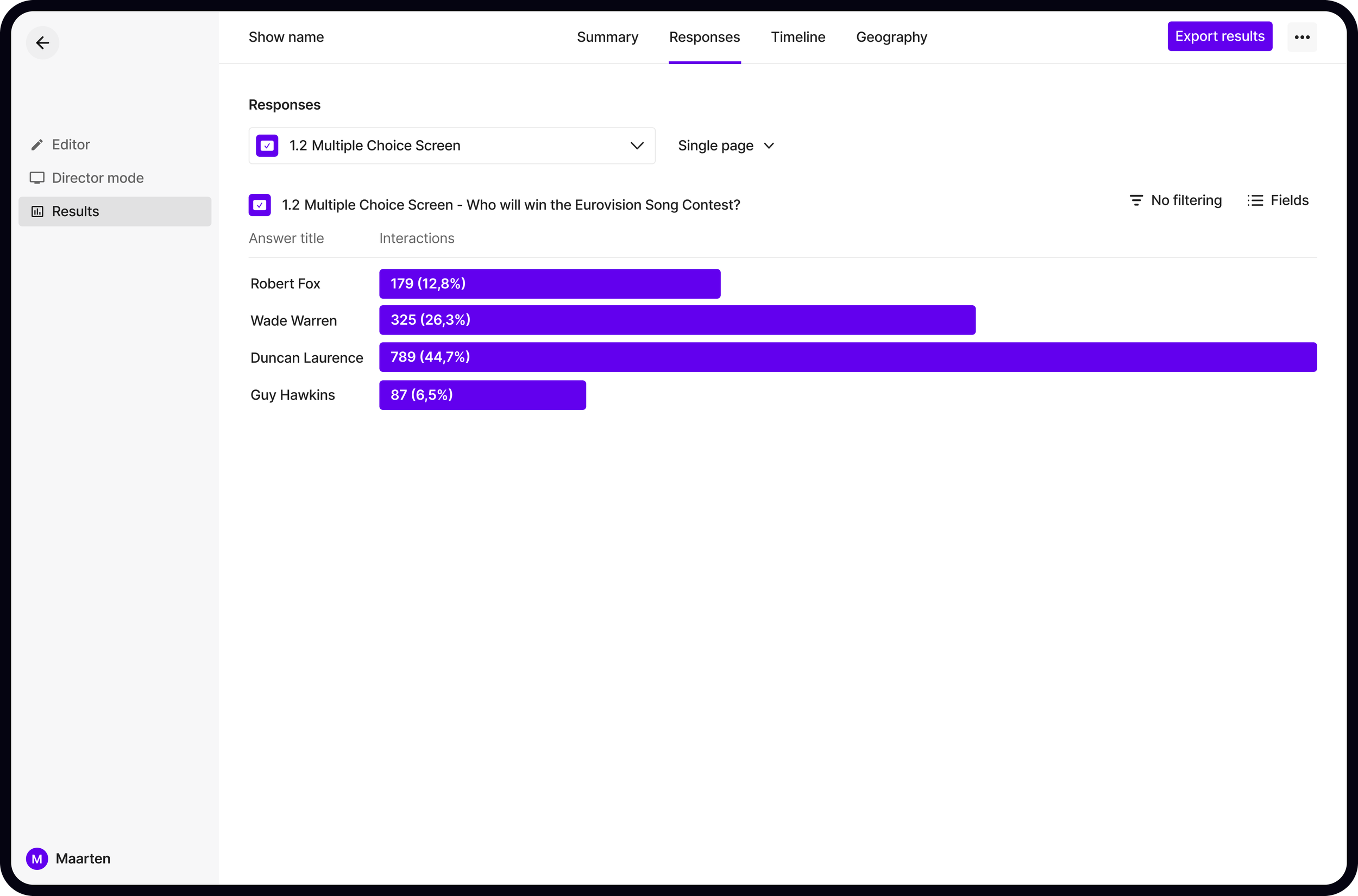Click the Guy Hawkins 87 result bar
The width and height of the screenshot is (1358, 896).
click(x=482, y=395)
